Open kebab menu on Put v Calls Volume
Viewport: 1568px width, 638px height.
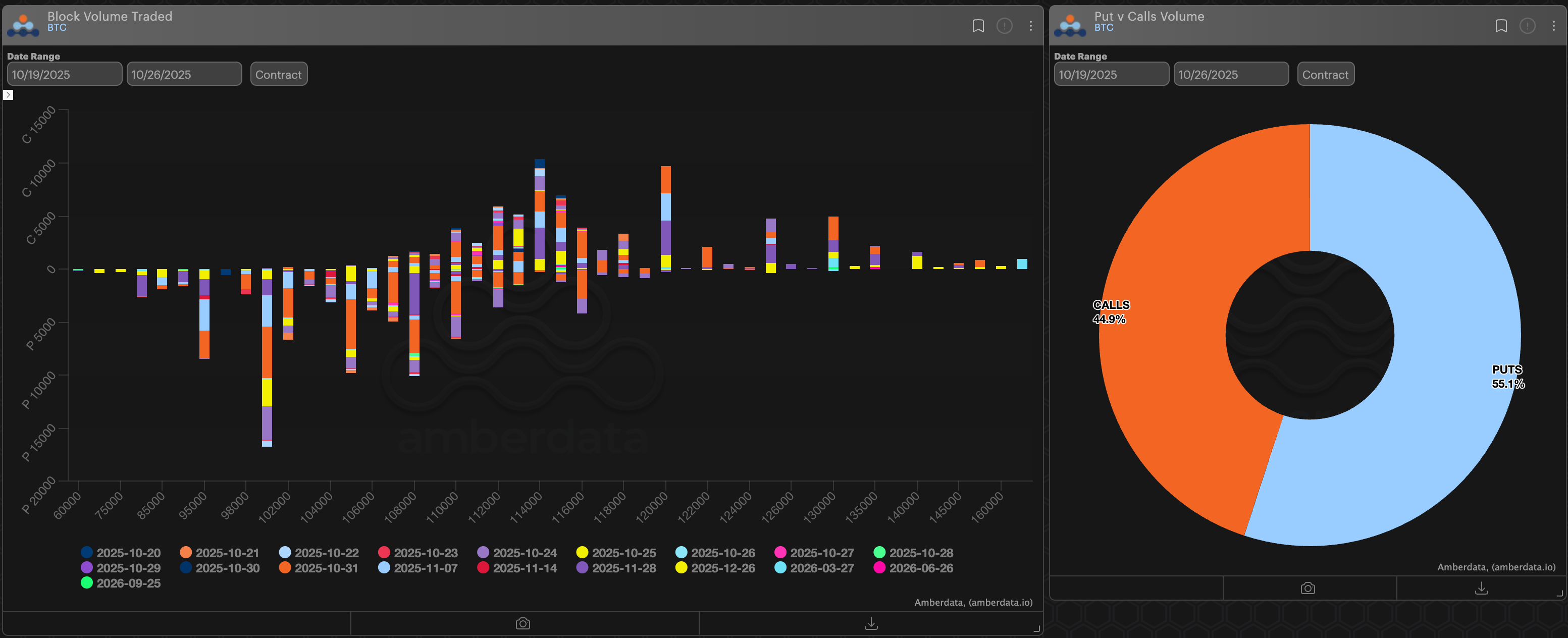pos(1553,26)
